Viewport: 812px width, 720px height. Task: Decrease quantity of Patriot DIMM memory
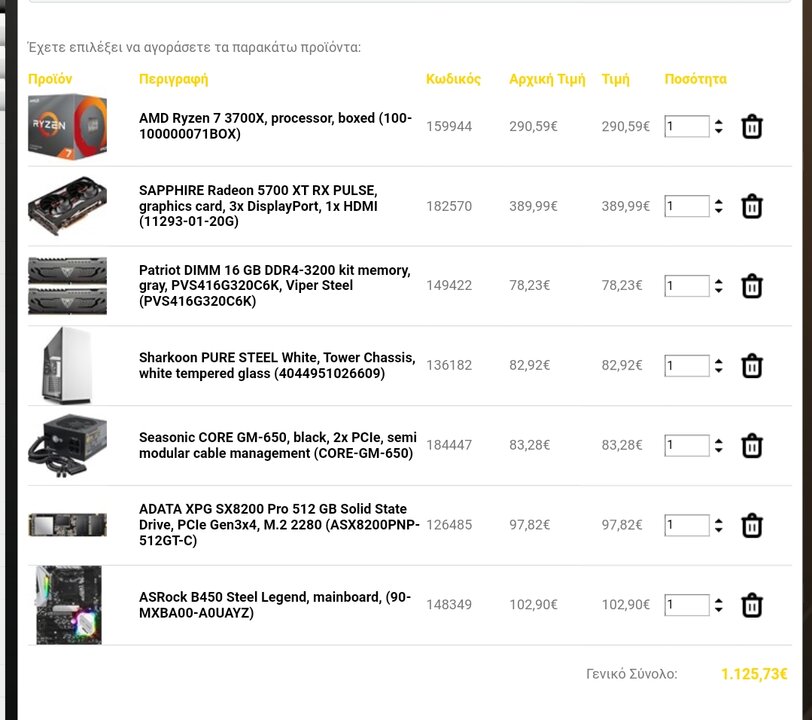tap(718, 291)
